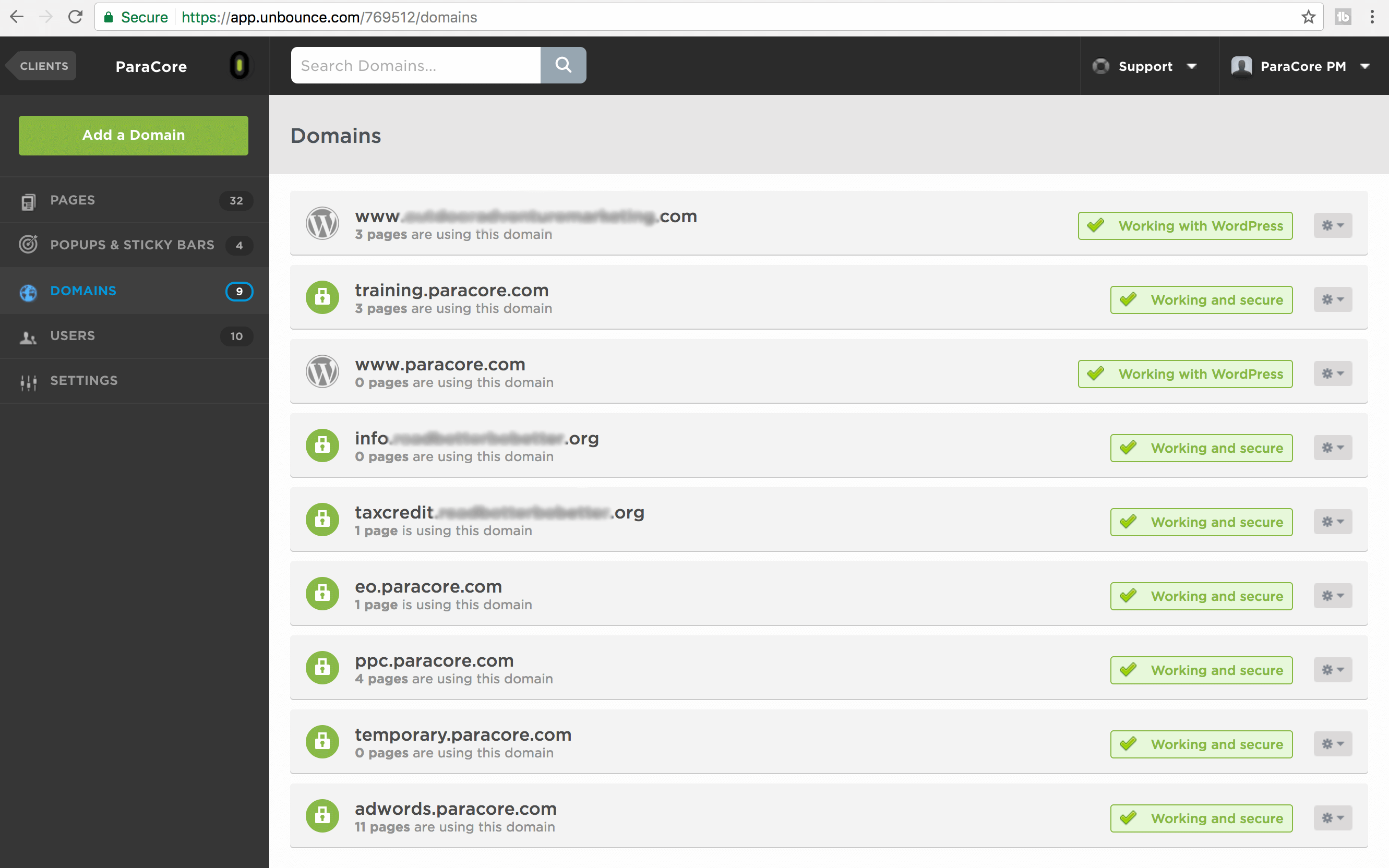Open the eo.paracore.com domain link

[x=428, y=586]
